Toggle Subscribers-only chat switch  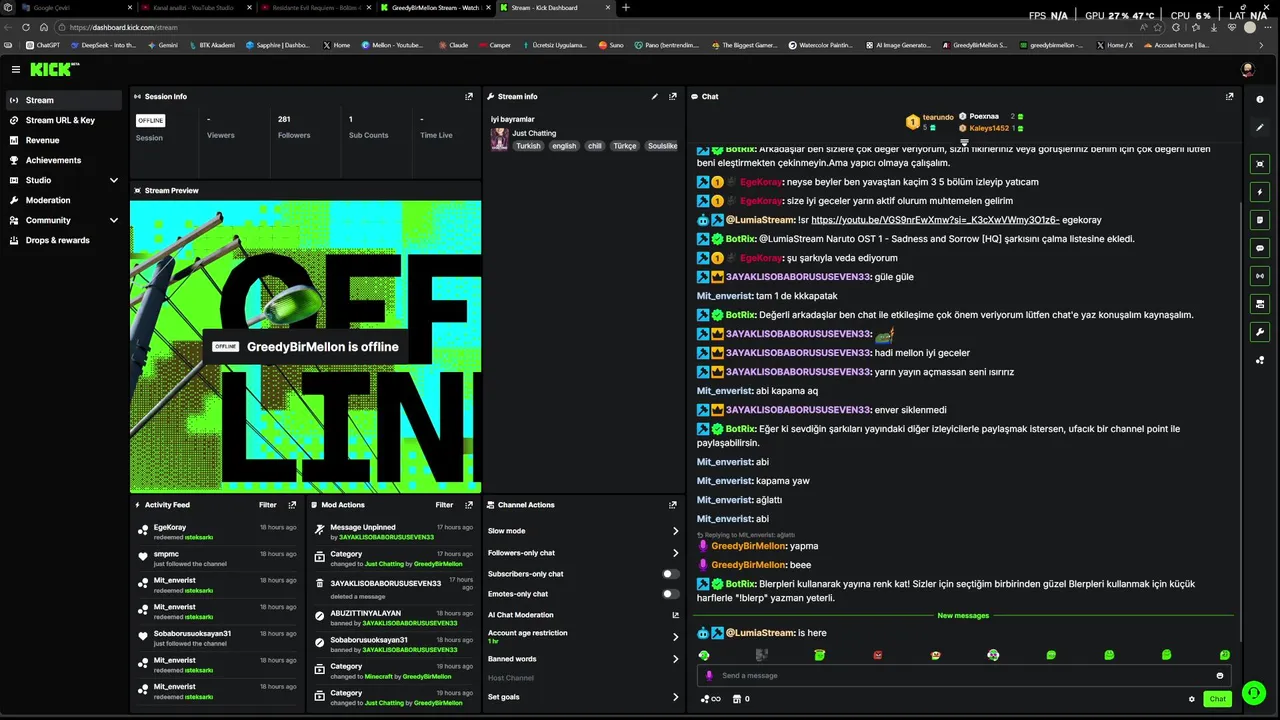pos(671,574)
